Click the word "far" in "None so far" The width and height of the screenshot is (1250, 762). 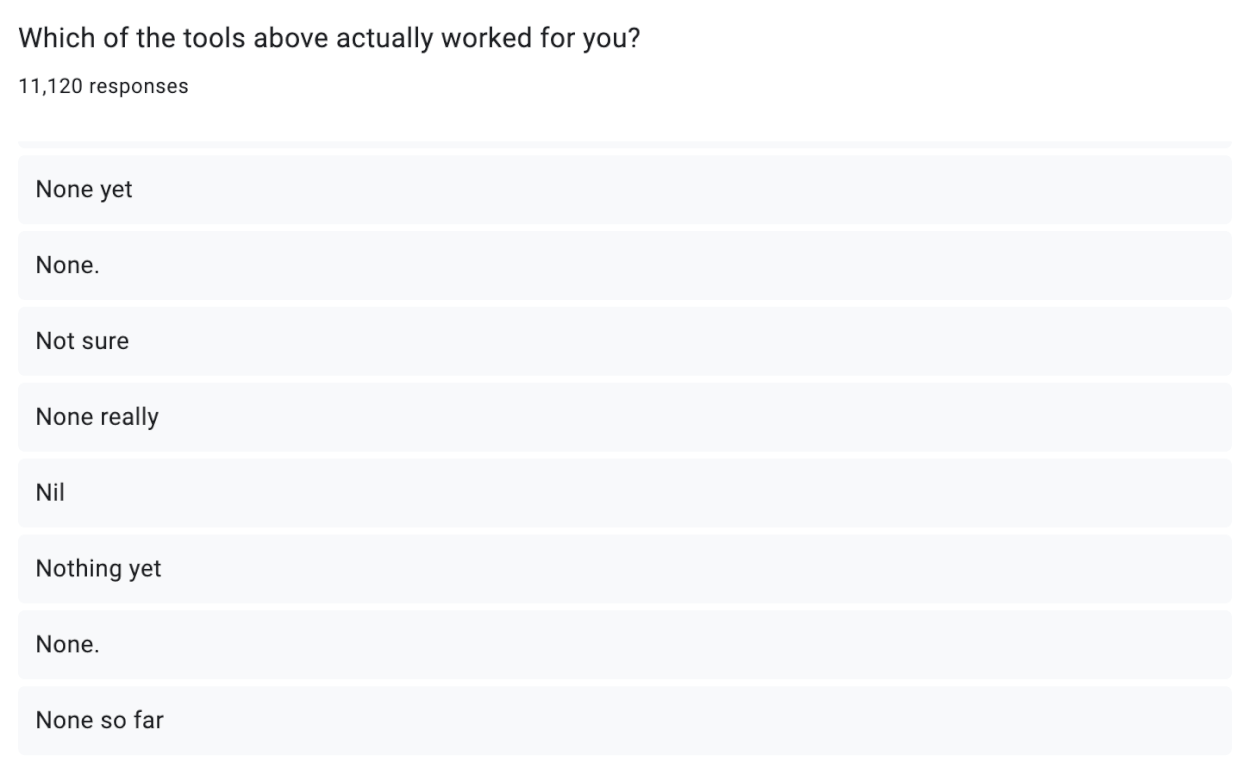point(147,720)
